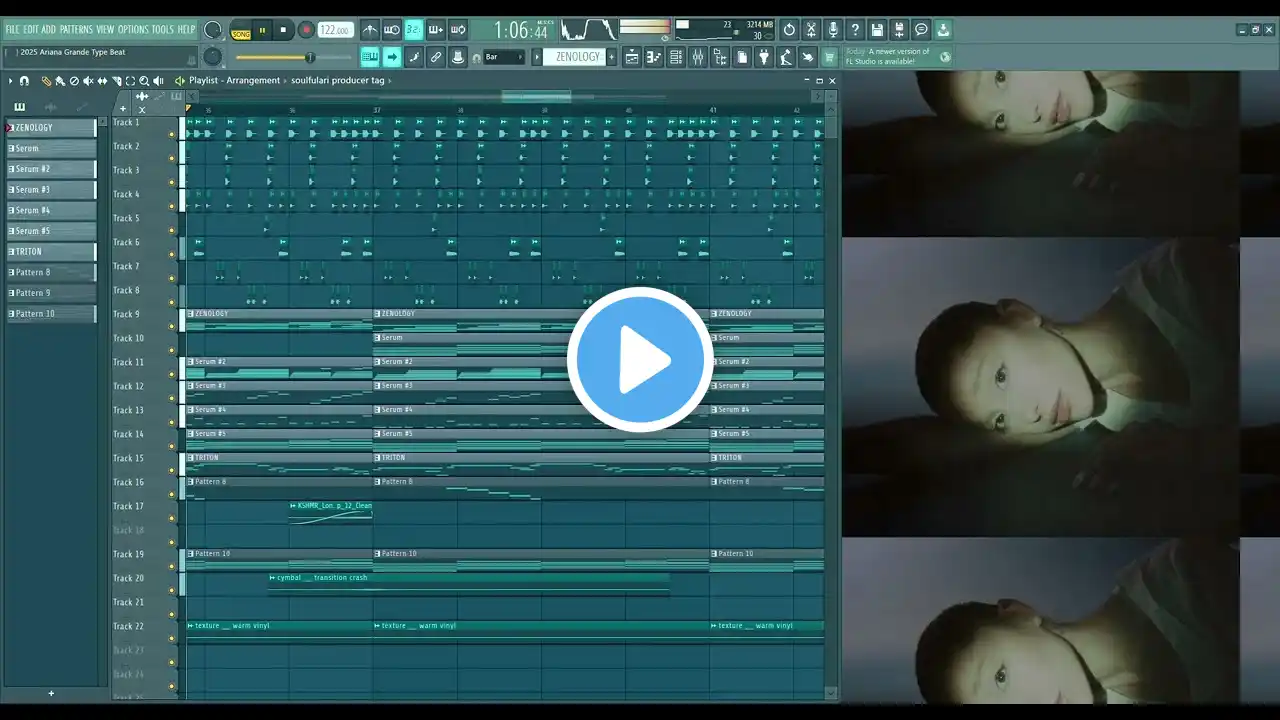Toggle overdub blend recording
This screenshot has width=1280, height=720.
[x=436, y=30]
